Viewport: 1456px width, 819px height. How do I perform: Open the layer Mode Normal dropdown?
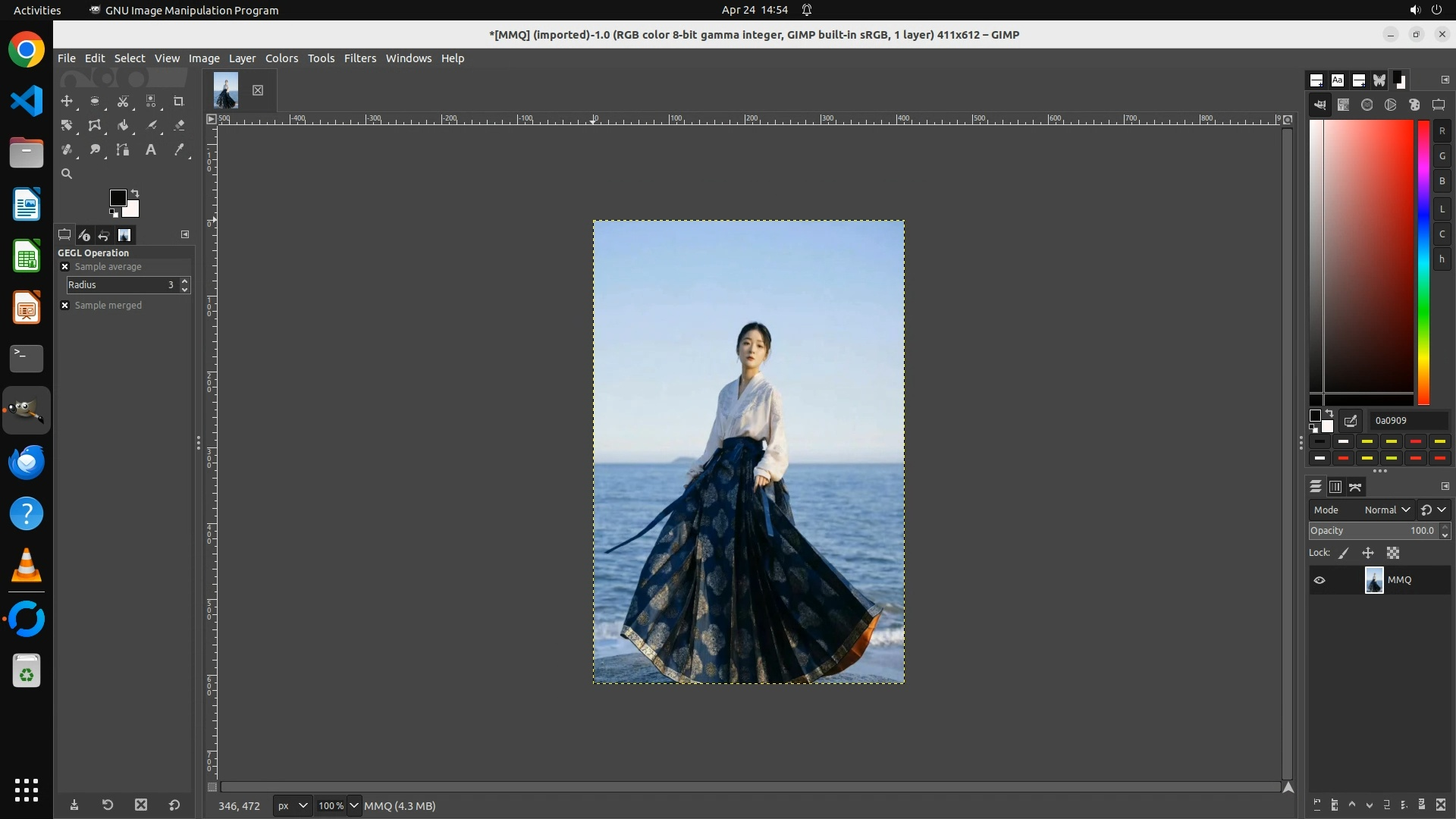click(1386, 510)
